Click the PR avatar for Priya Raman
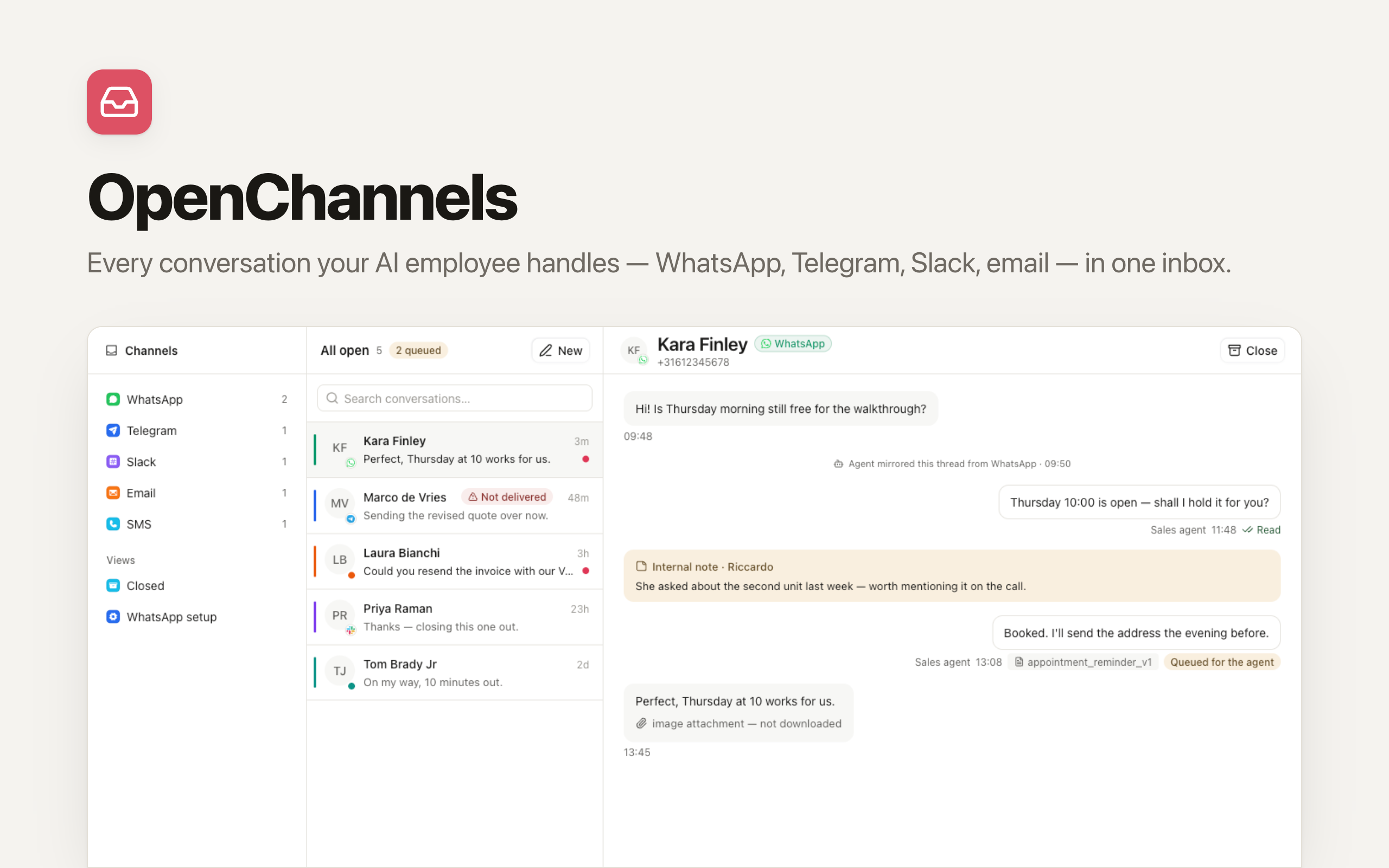1389x868 pixels. 340,615
